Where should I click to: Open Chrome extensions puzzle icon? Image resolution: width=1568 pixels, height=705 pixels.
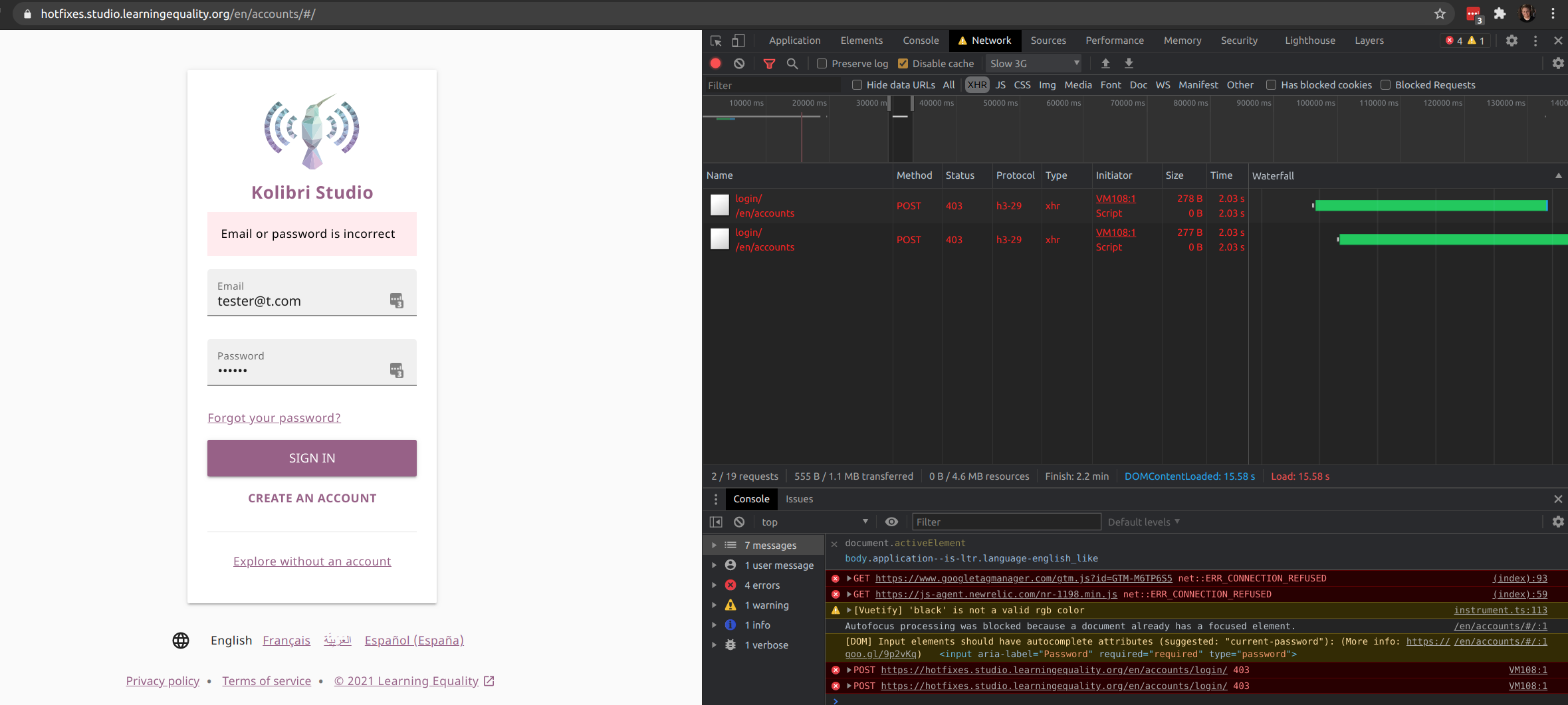(1500, 13)
